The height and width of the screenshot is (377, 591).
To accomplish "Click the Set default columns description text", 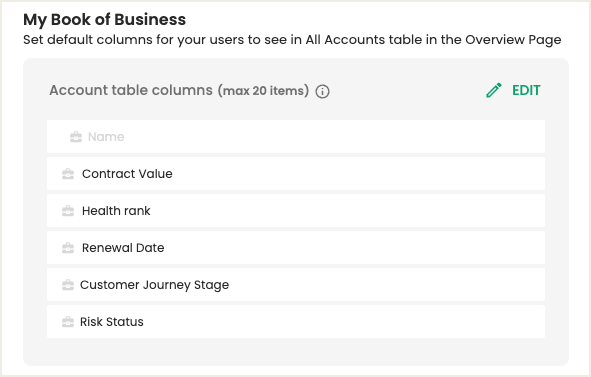I will (292, 40).
